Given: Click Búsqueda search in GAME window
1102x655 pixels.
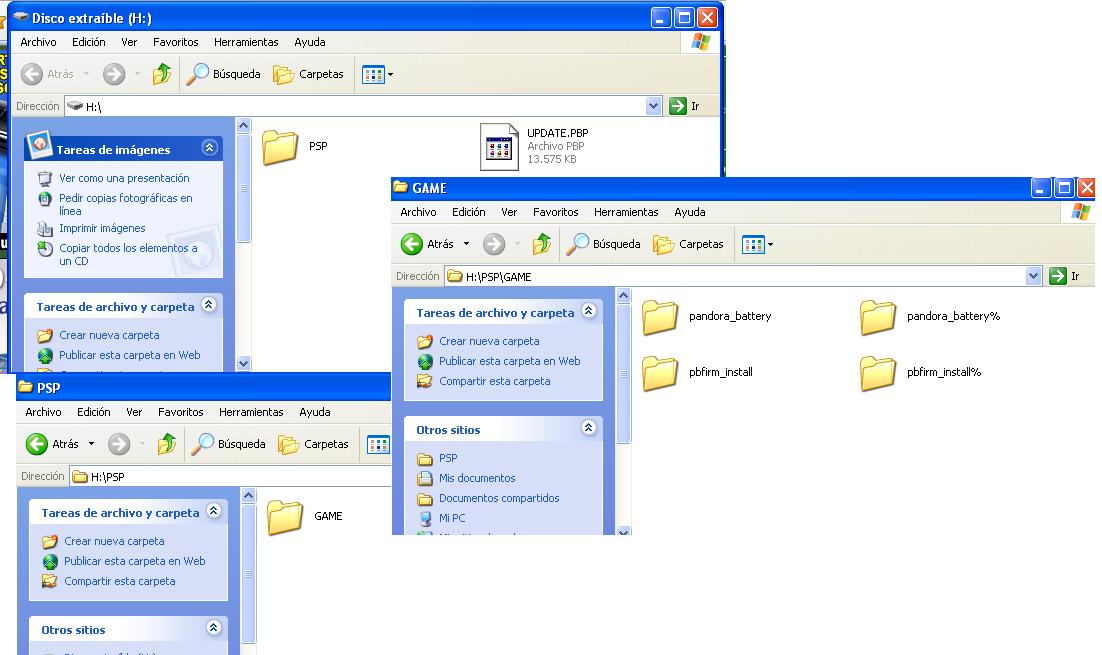Looking at the screenshot, I should pyautogui.click(x=604, y=245).
